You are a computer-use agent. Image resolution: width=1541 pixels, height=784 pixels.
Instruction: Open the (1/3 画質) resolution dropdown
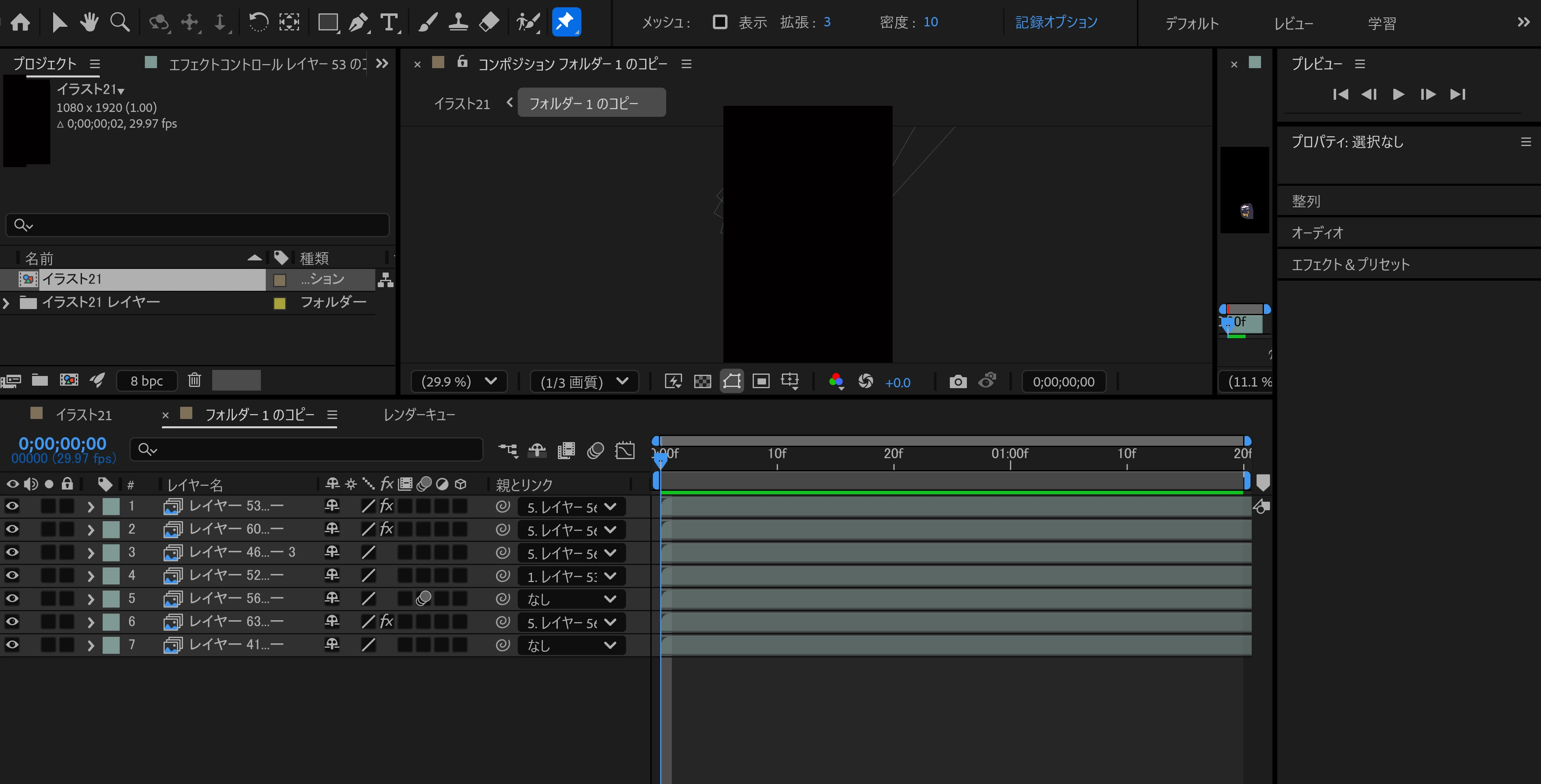click(x=584, y=382)
